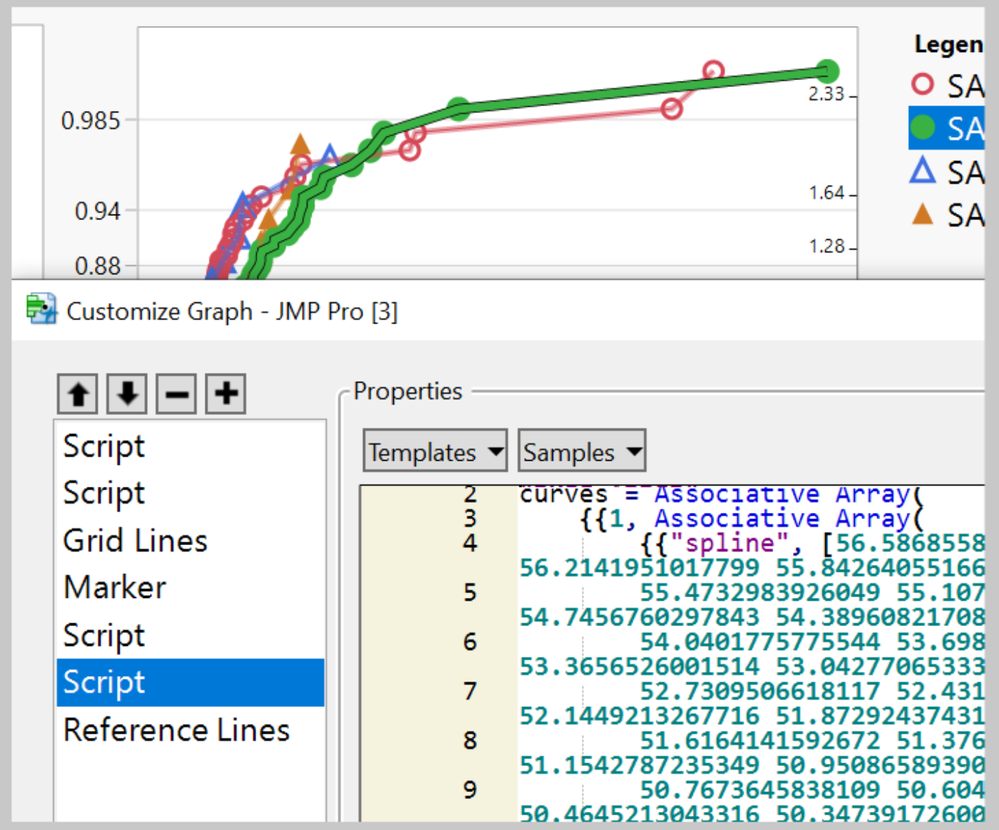
Task: Click the blue open-triangle legend marker
Action: 923,171
